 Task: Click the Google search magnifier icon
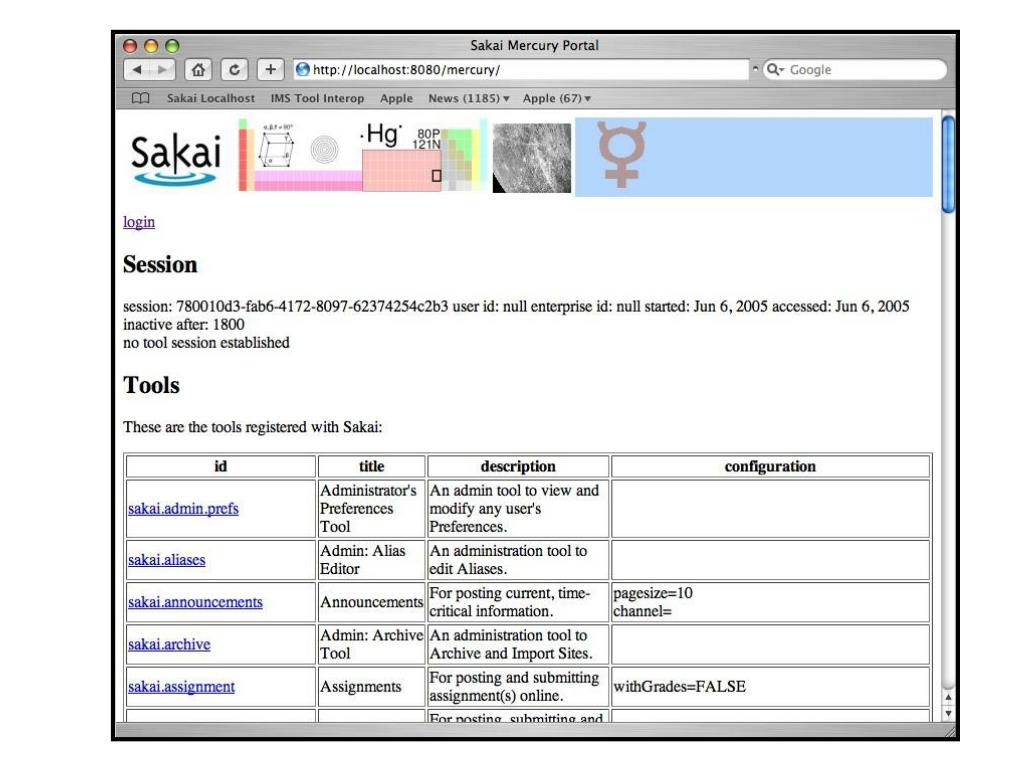pos(774,69)
